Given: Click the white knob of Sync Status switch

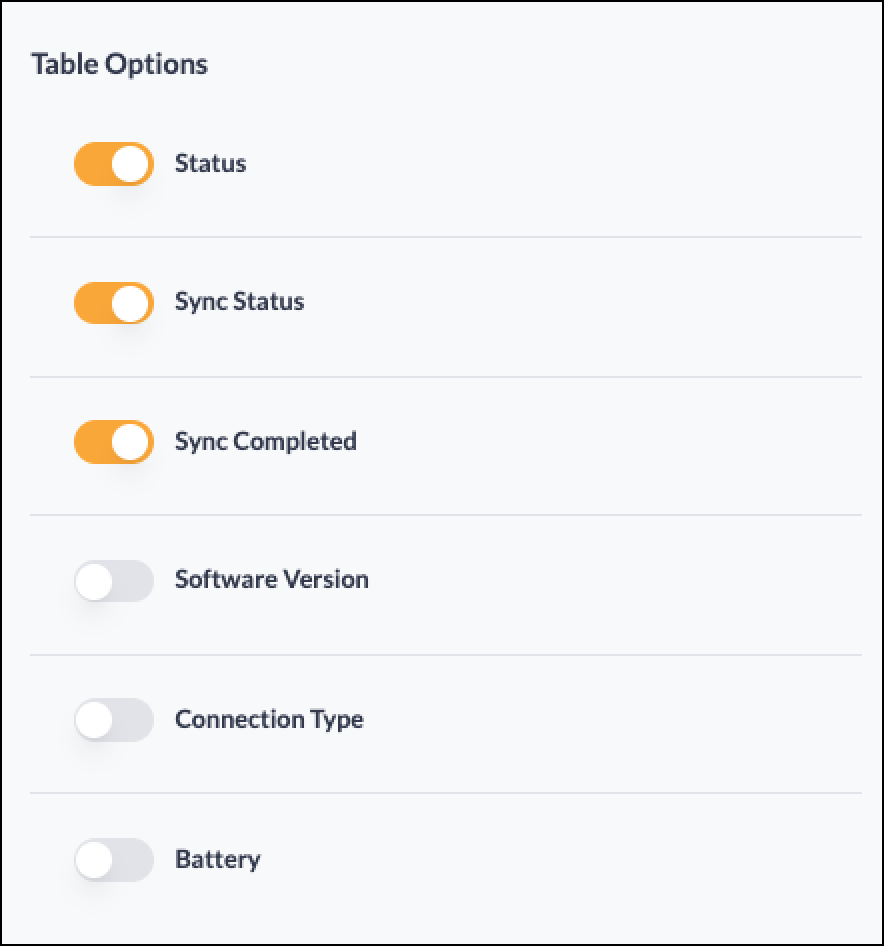Looking at the screenshot, I should [130, 303].
